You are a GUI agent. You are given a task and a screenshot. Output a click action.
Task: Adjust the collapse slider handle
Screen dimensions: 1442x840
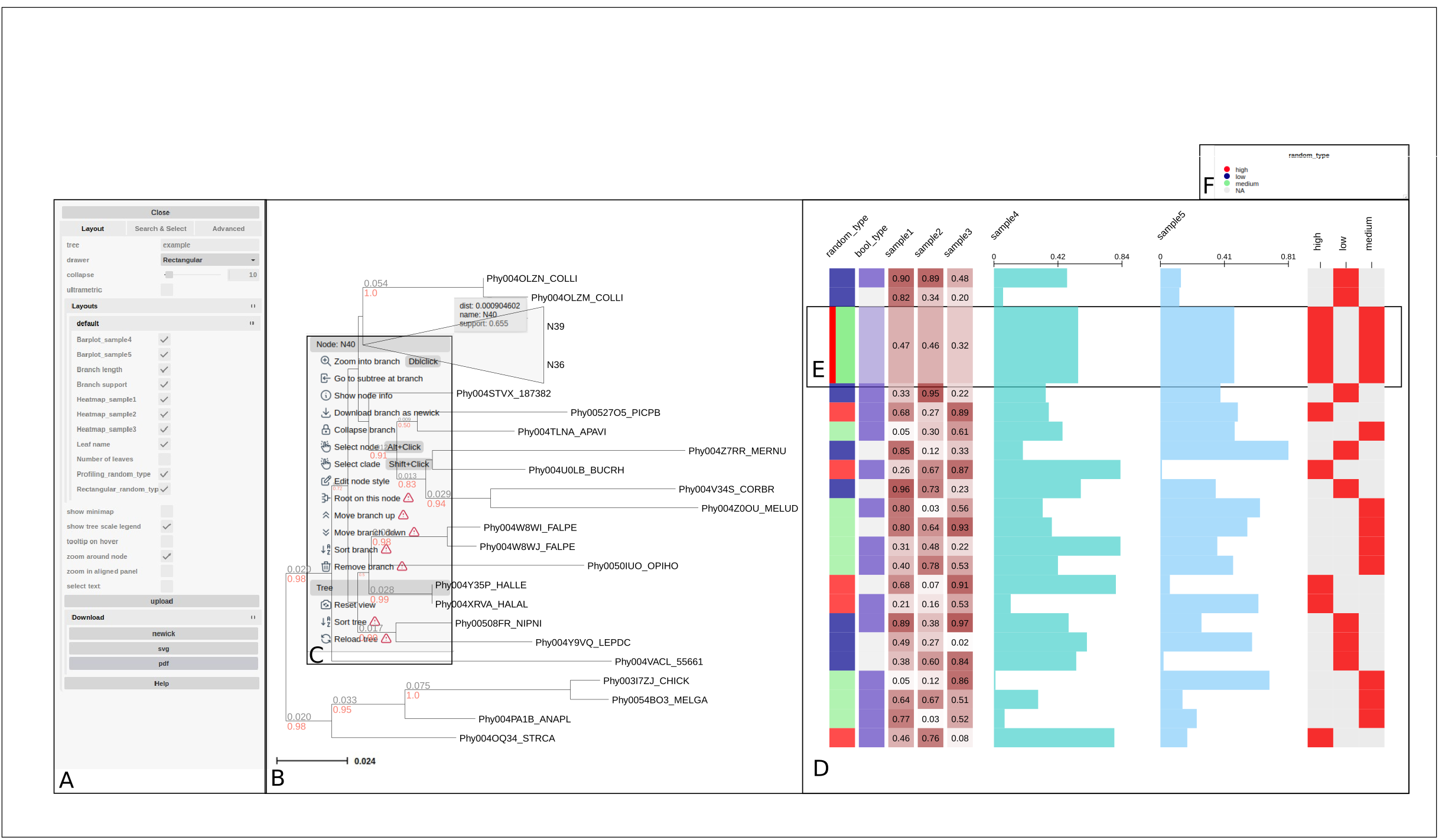tap(169, 275)
